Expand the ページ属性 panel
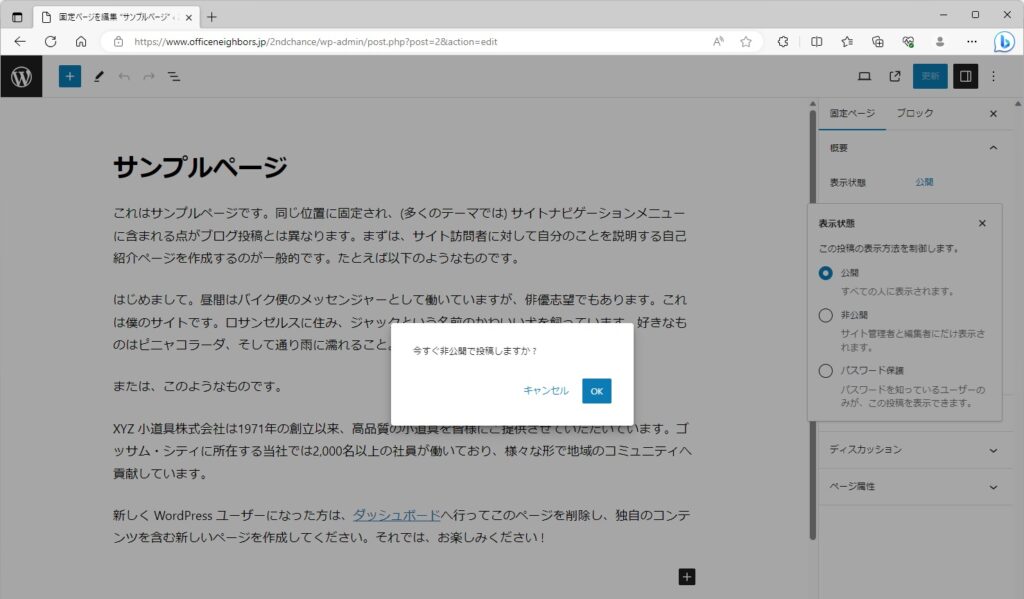This screenshot has width=1024, height=599. 993,487
